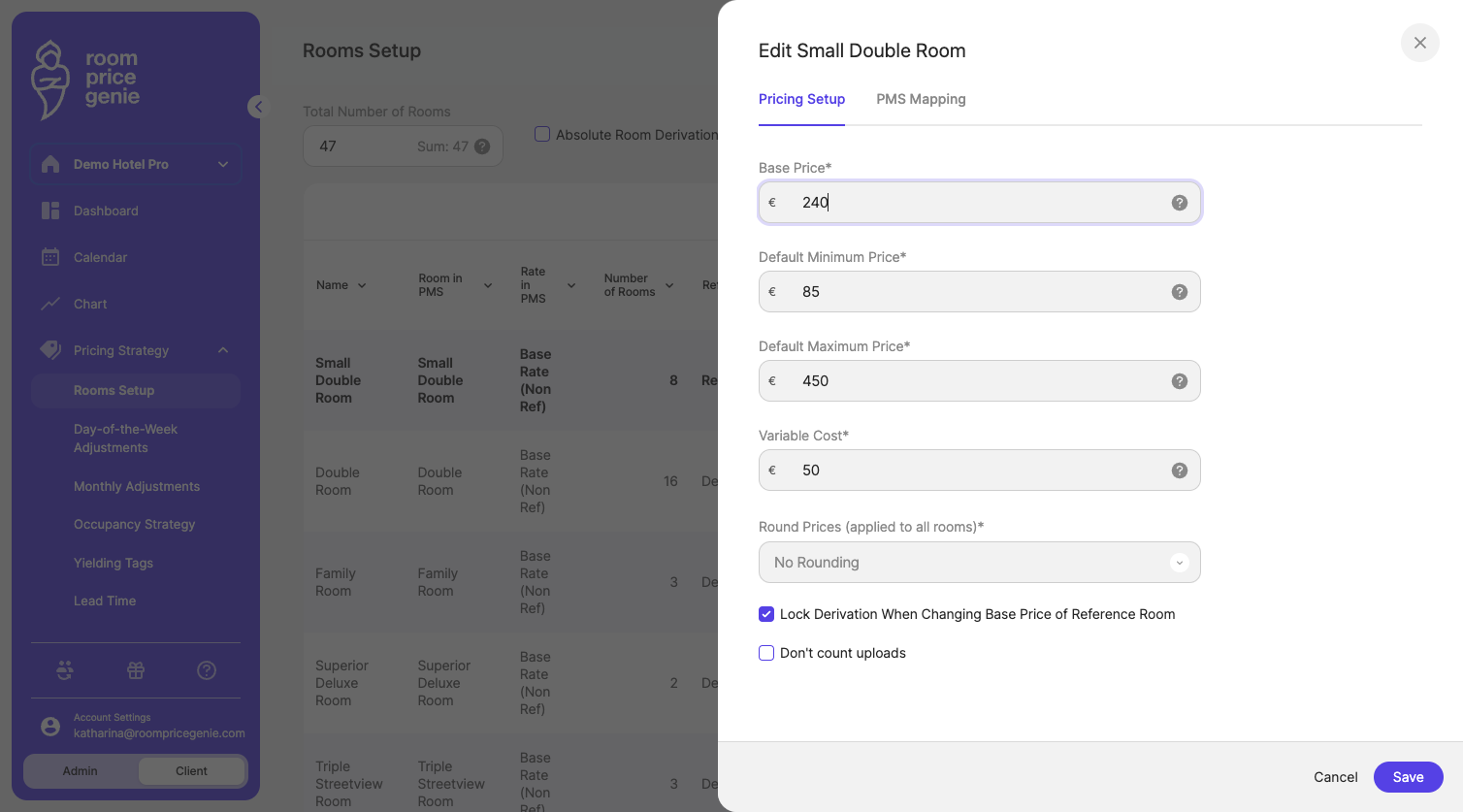Open the community people icon in sidebar
The height and width of the screenshot is (812, 1463).
(65, 670)
